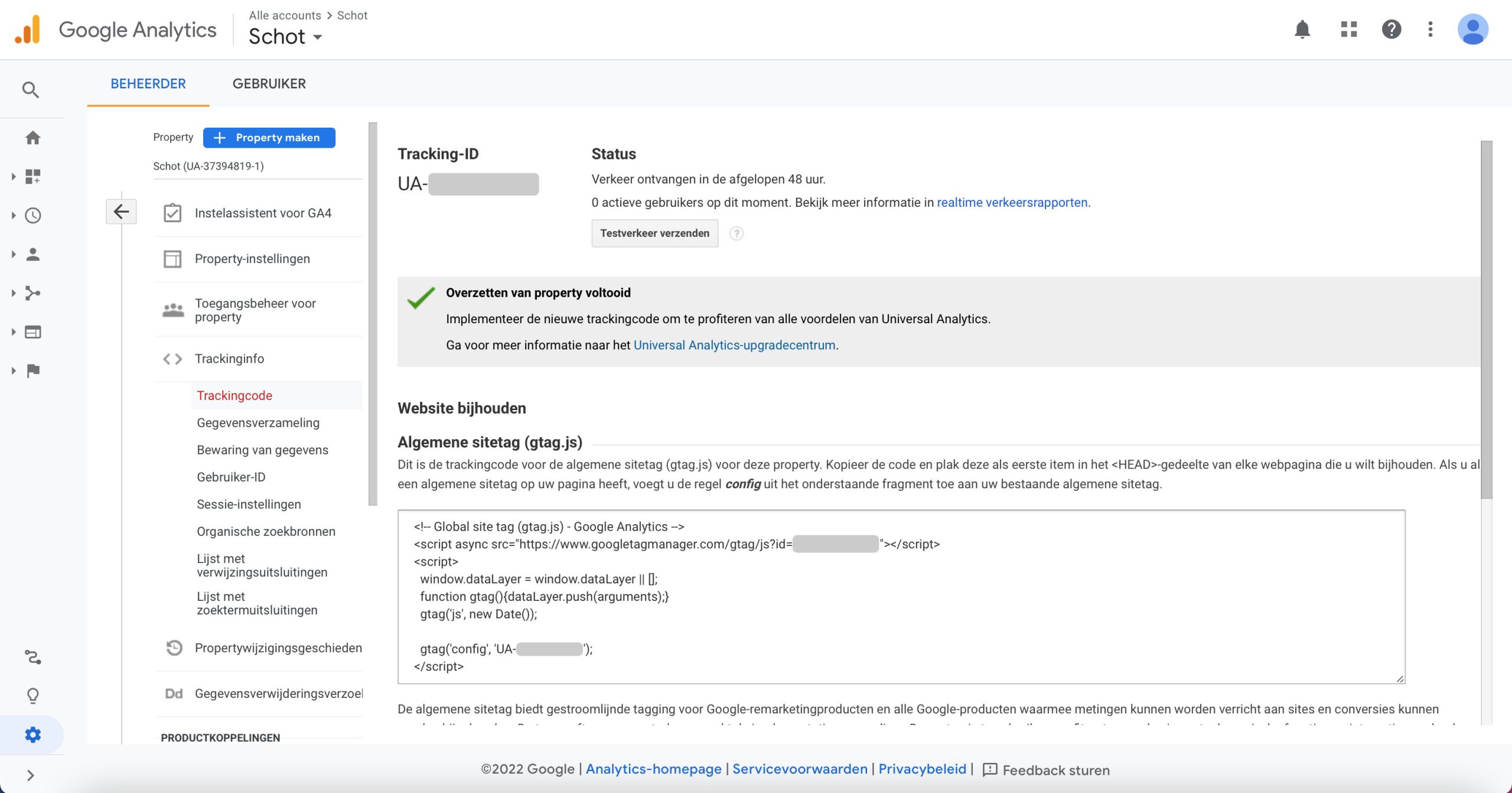Open Lijst met zoektermuitsluitingen
1512x793 pixels.
pos(257,603)
